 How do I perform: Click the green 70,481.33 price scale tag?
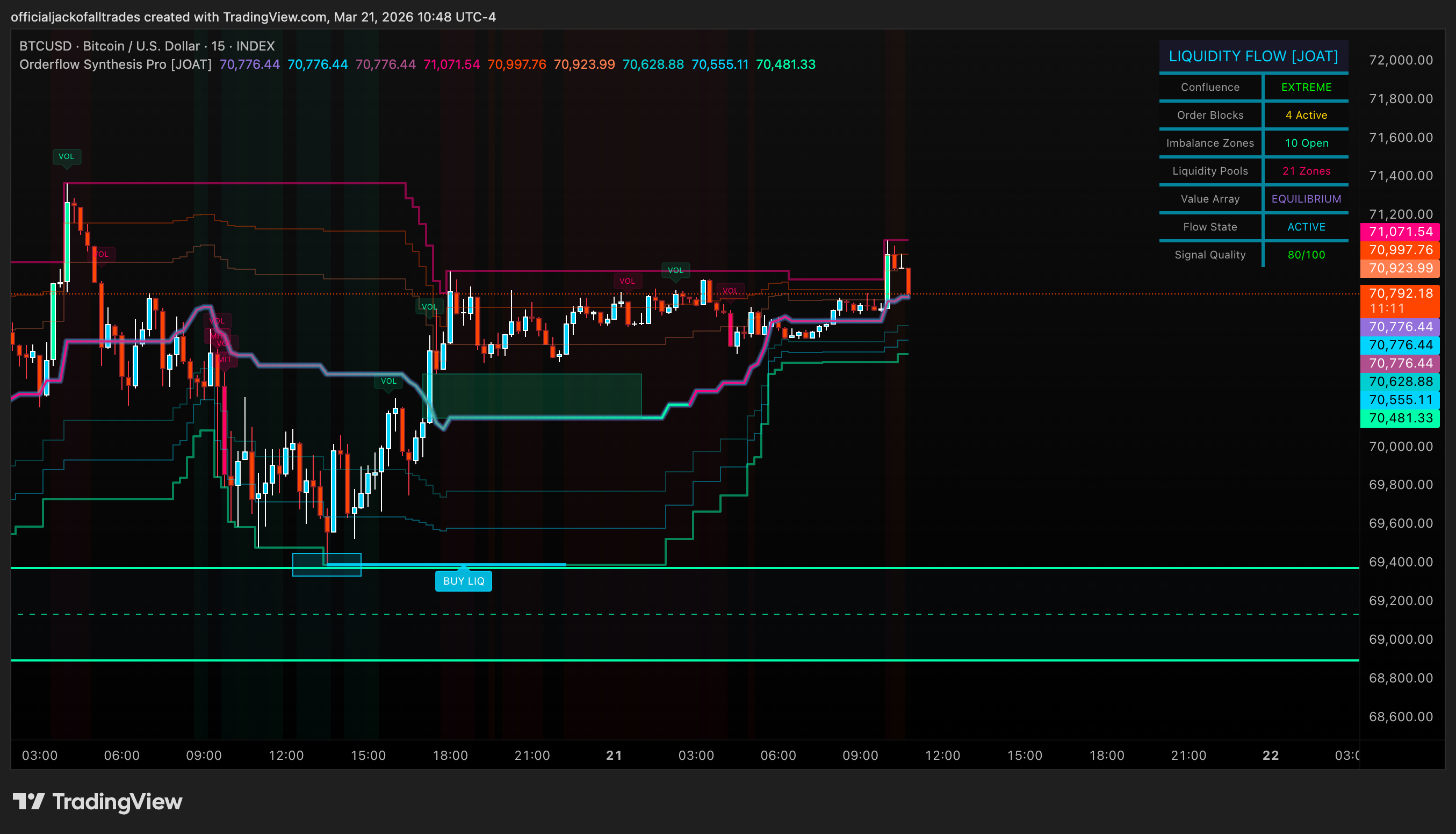tap(1400, 419)
